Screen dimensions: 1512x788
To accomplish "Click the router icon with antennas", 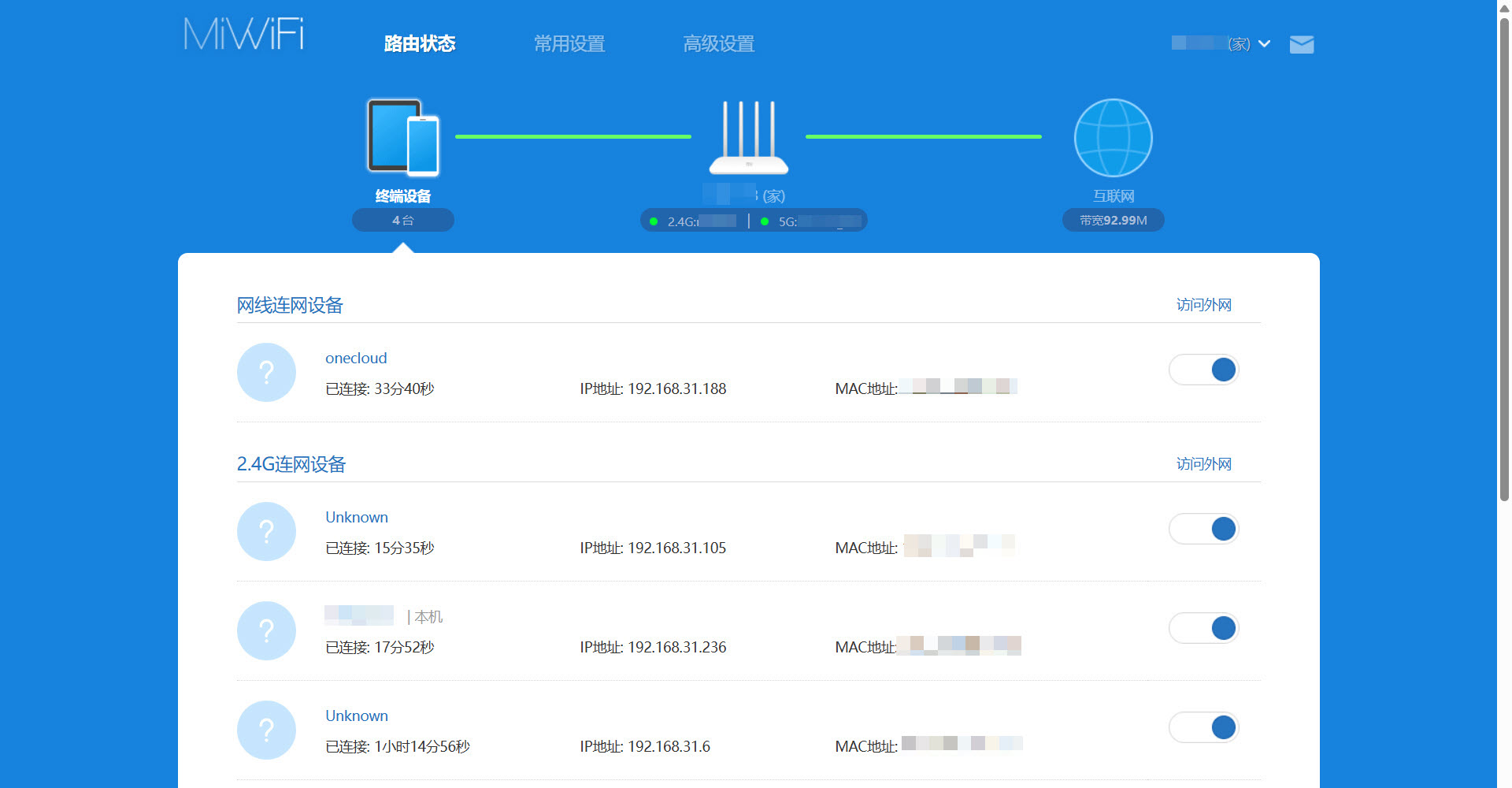I will coord(748,138).
